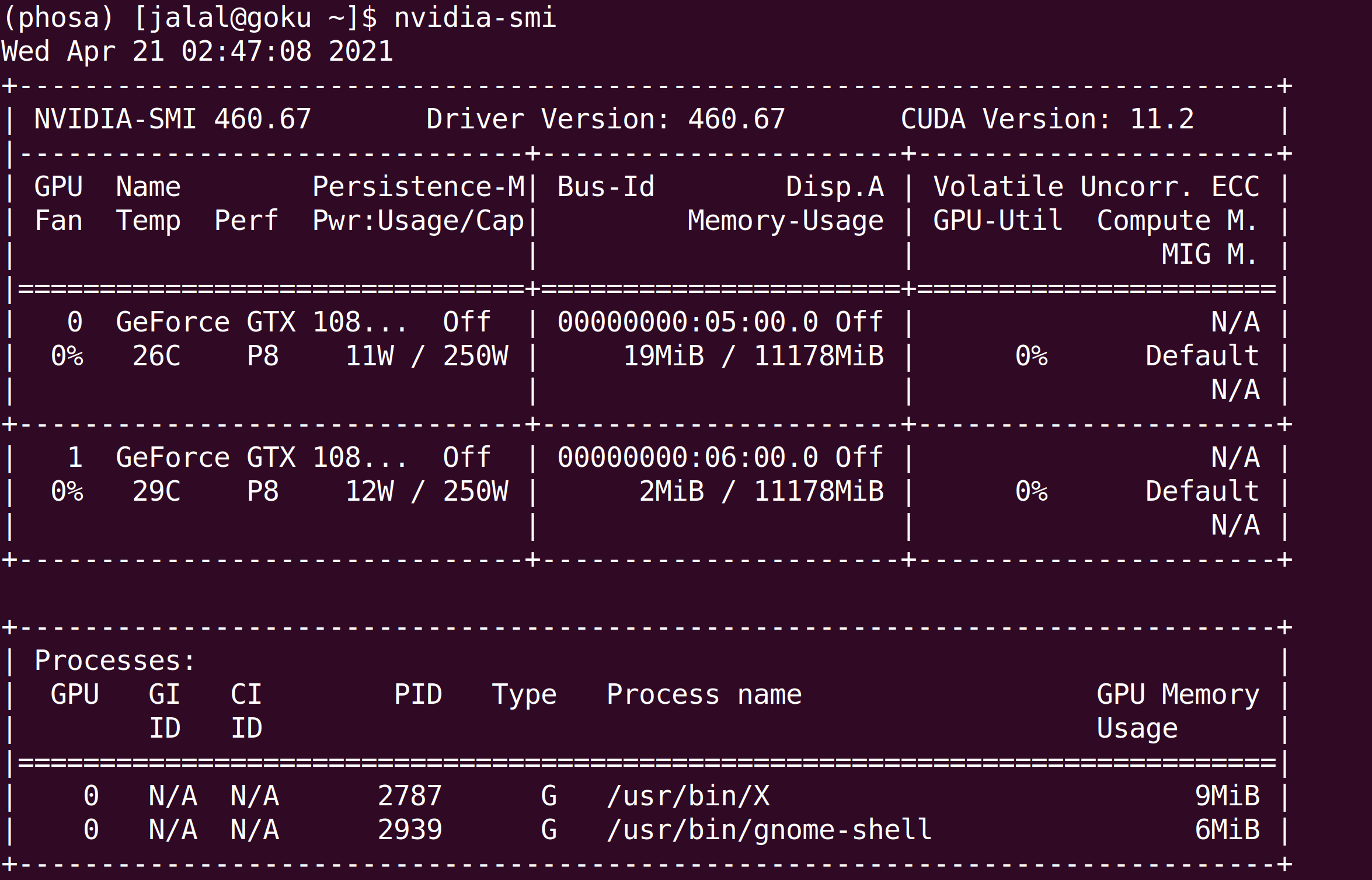Click GPU 0 bus id 00000000:05:00.0
Image resolution: width=1372 pixels, height=880 pixels.
[687, 322]
